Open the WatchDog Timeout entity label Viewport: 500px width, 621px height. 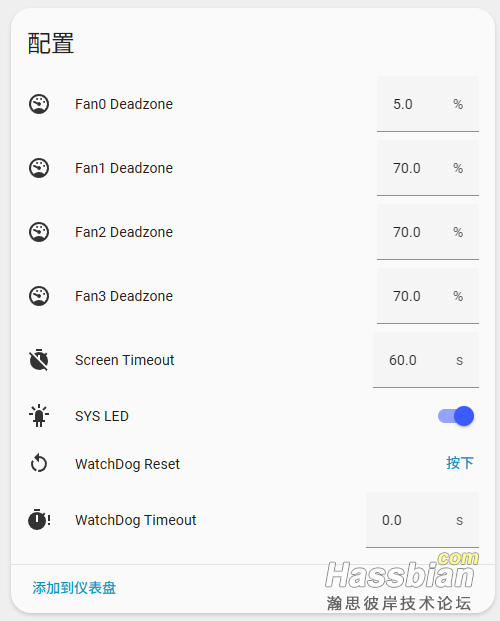pyautogui.click(x=135, y=520)
